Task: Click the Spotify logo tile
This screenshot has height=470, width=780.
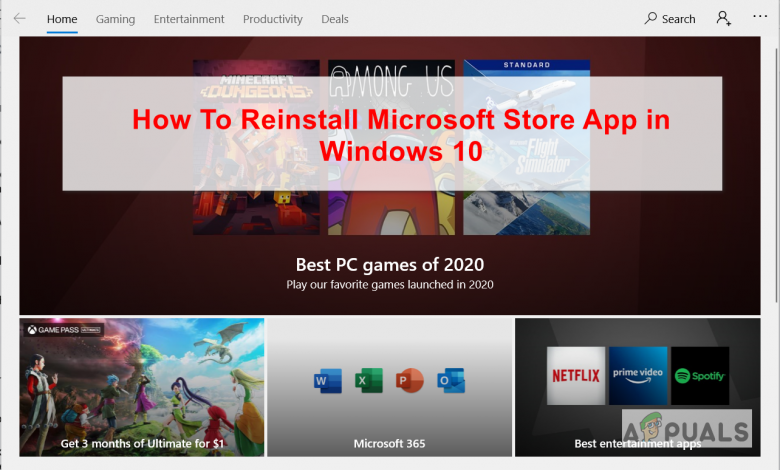Action: (x=700, y=376)
